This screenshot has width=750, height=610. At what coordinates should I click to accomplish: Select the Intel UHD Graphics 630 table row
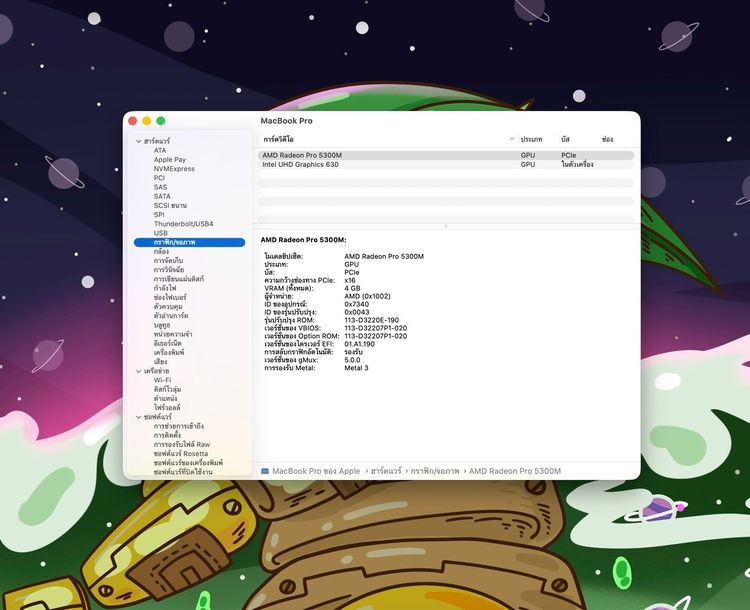pos(446,164)
